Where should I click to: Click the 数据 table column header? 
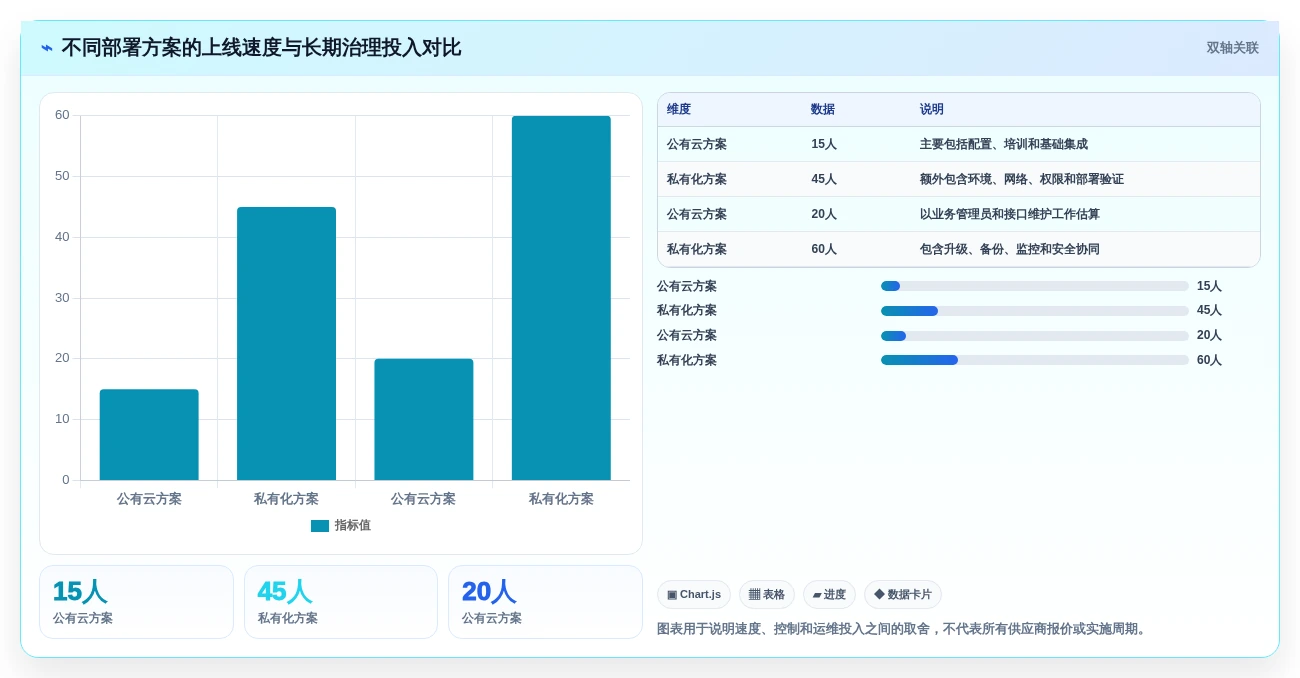click(x=823, y=110)
